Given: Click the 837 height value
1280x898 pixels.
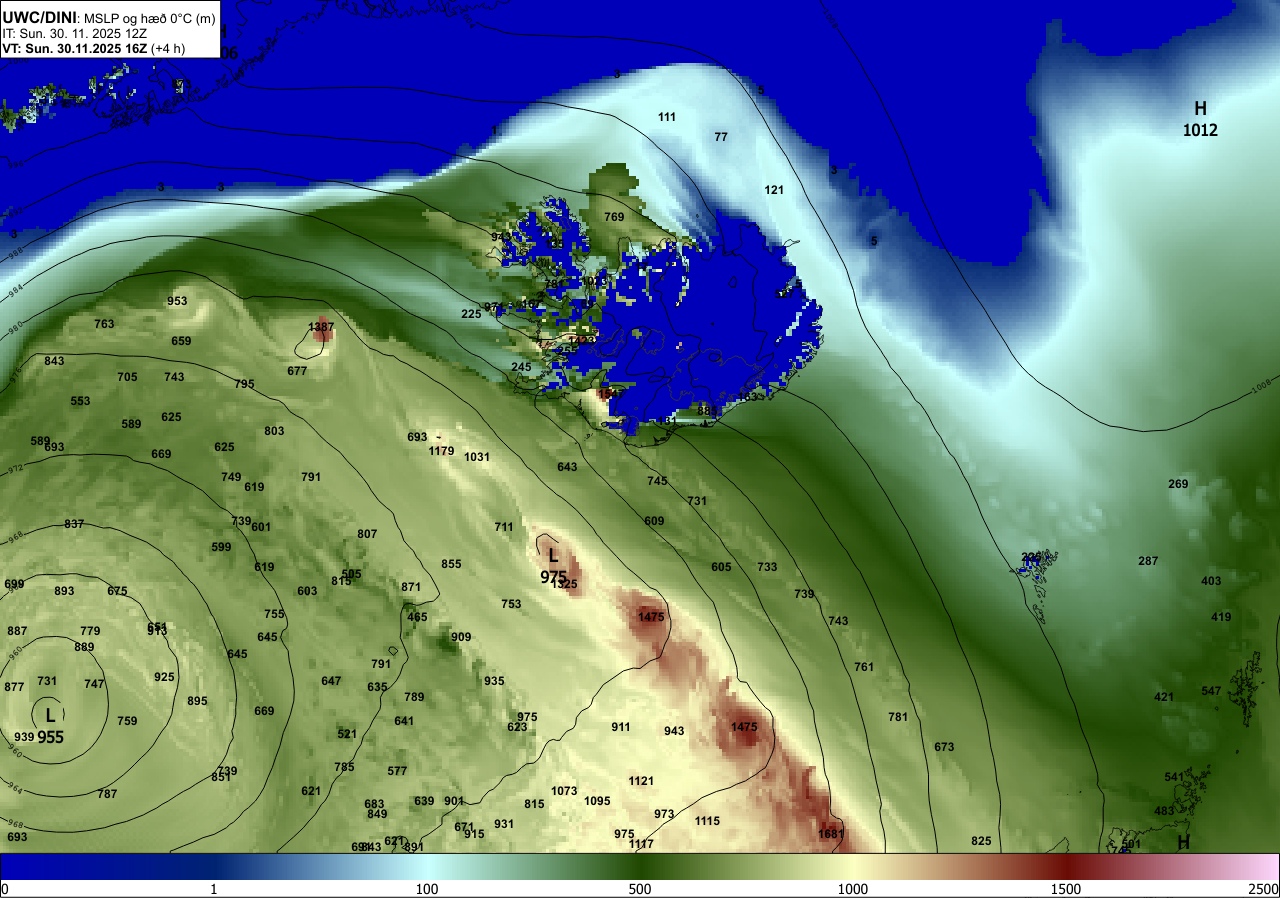Looking at the screenshot, I should tap(74, 524).
